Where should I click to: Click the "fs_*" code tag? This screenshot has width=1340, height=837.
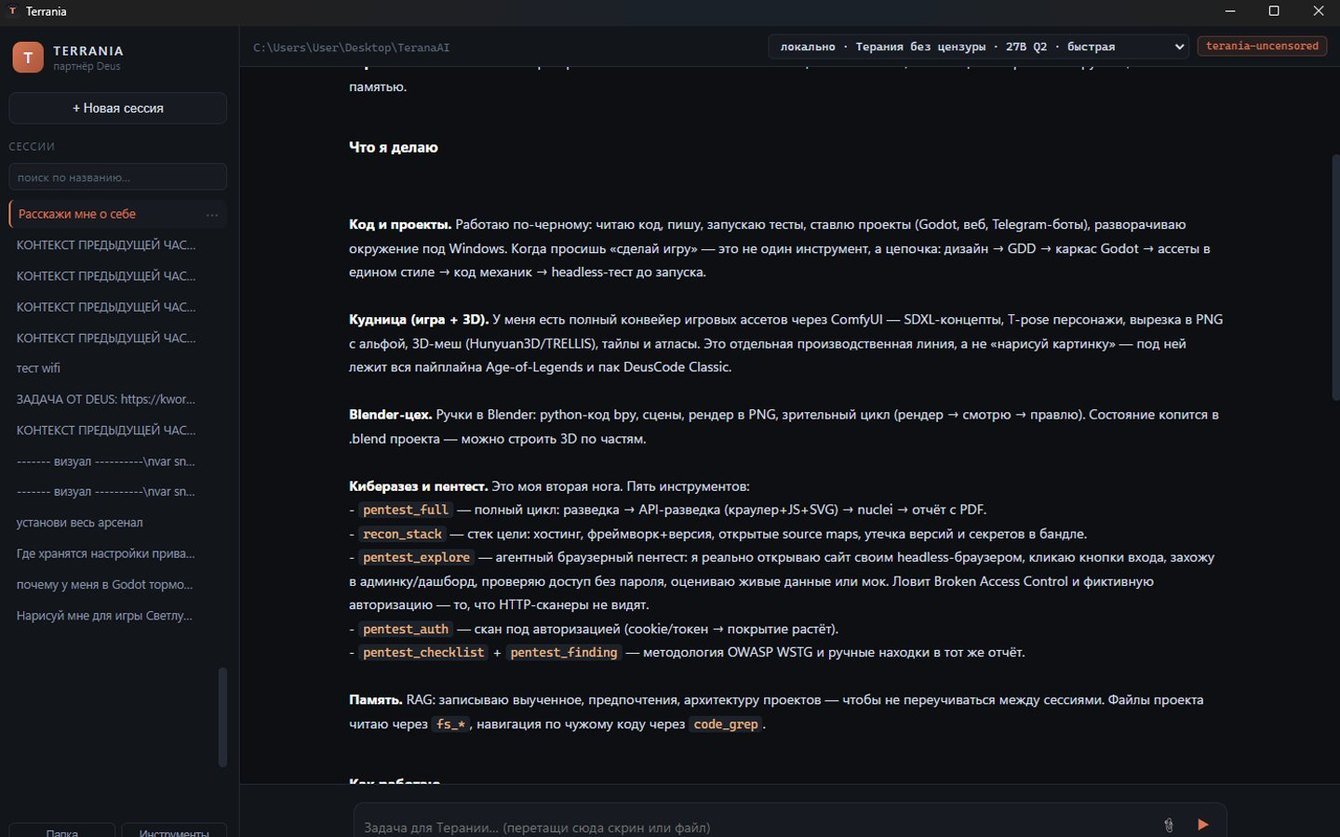click(x=452, y=724)
